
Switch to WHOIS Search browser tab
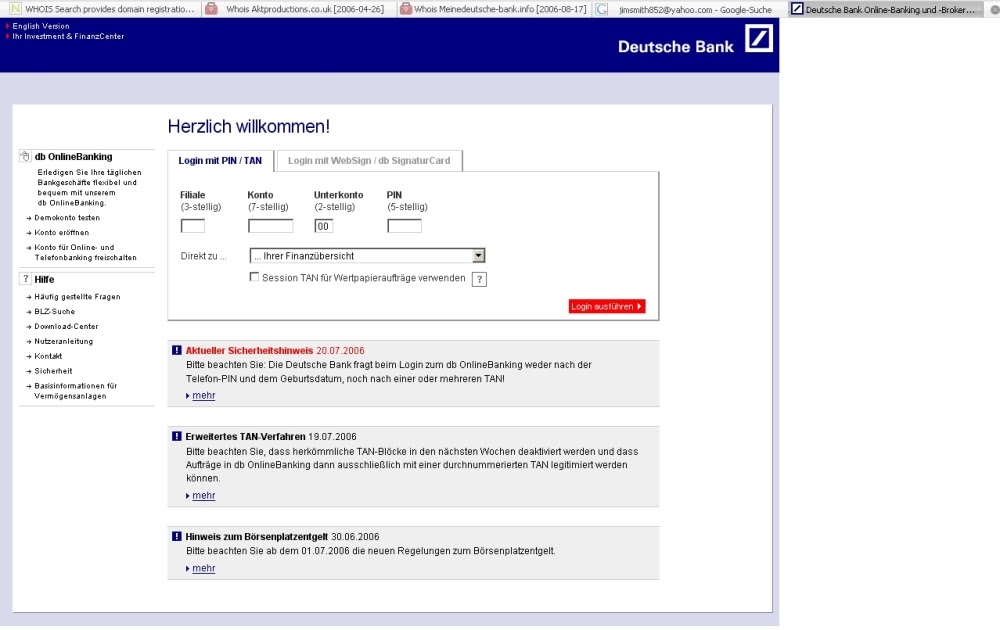tap(102, 9)
